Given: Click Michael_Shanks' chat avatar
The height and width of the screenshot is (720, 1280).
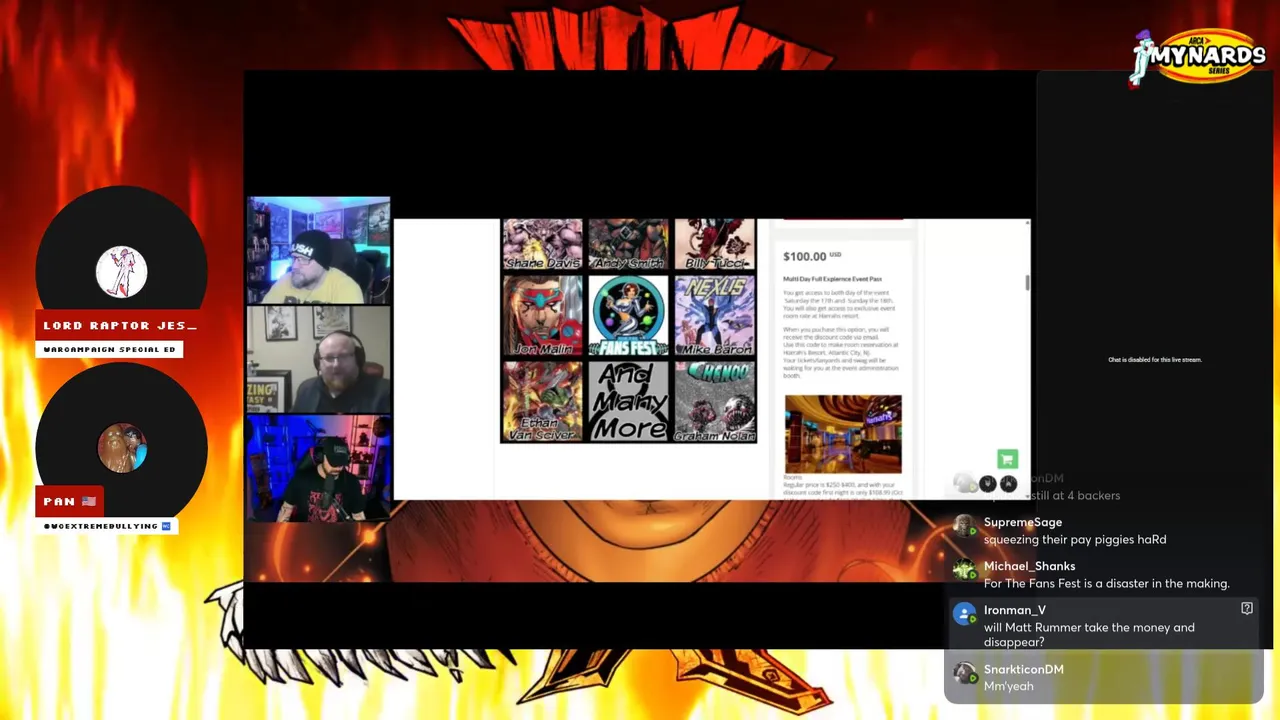Looking at the screenshot, I should pyautogui.click(x=964, y=571).
